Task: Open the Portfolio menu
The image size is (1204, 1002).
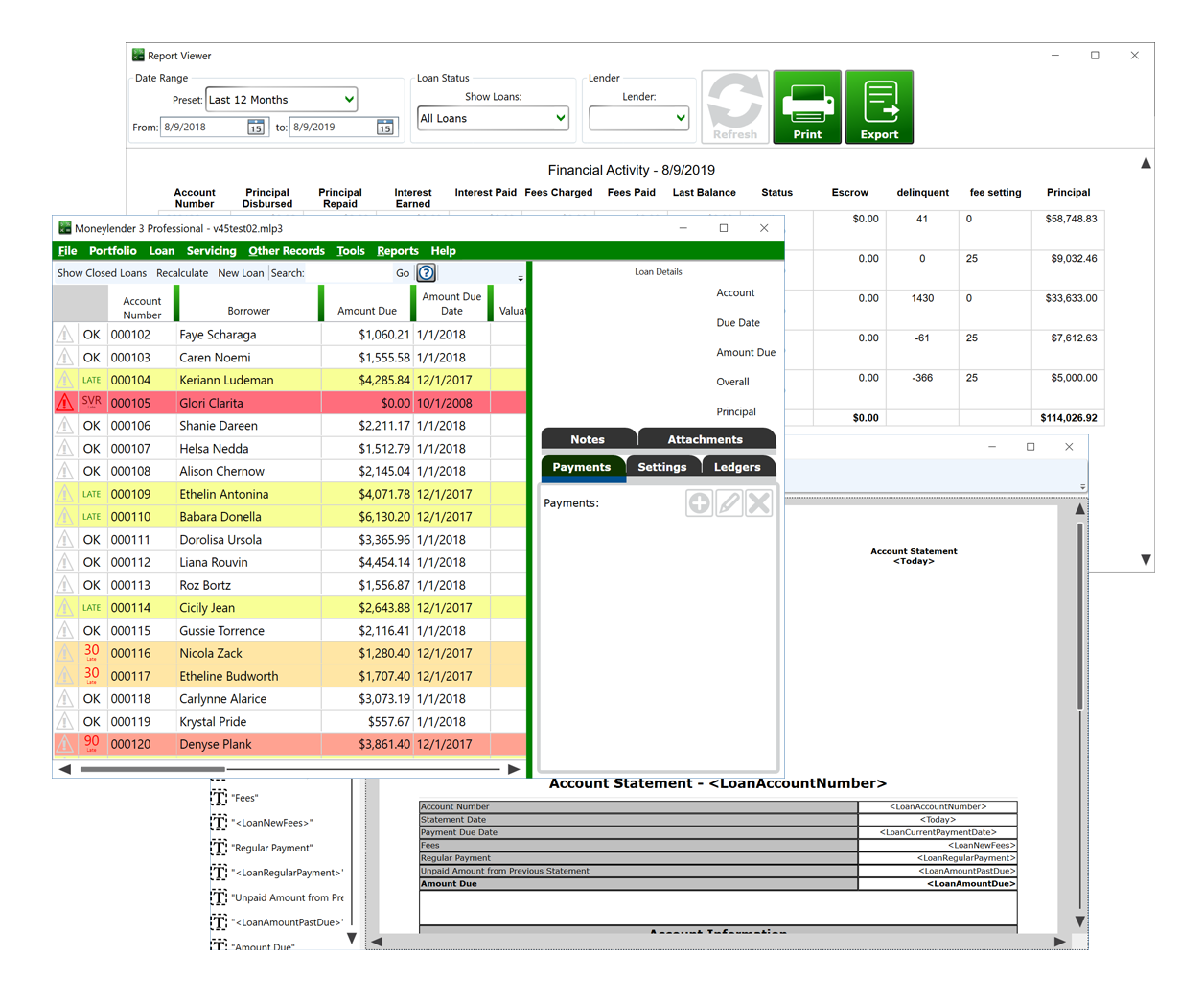Action: 112,251
